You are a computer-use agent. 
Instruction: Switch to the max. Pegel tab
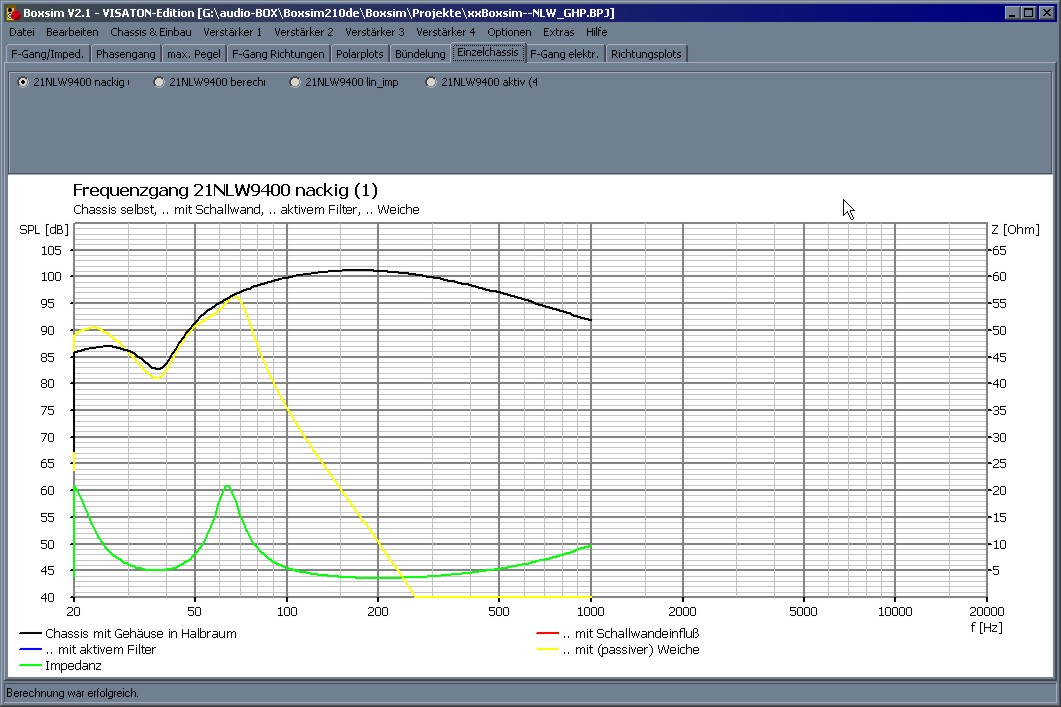[x=194, y=54]
